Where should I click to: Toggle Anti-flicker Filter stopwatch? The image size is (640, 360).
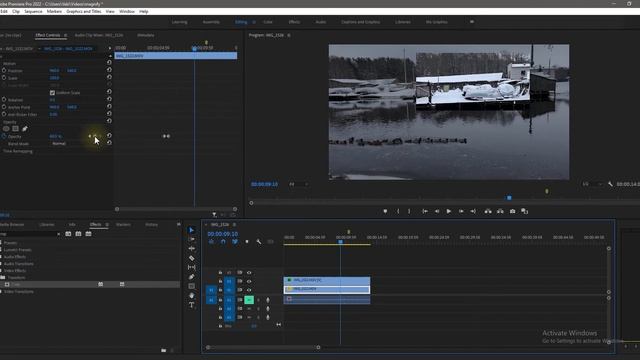point(4,114)
